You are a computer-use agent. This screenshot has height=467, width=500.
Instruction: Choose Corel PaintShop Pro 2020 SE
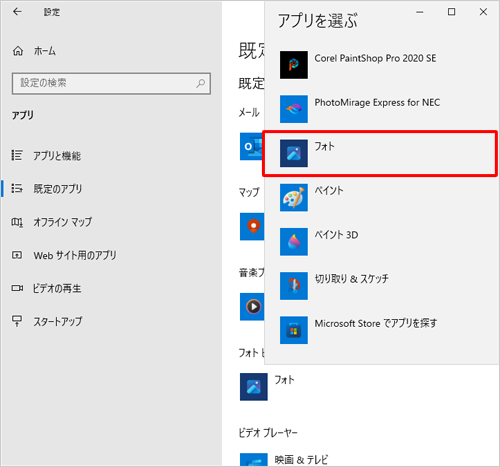point(381,65)
